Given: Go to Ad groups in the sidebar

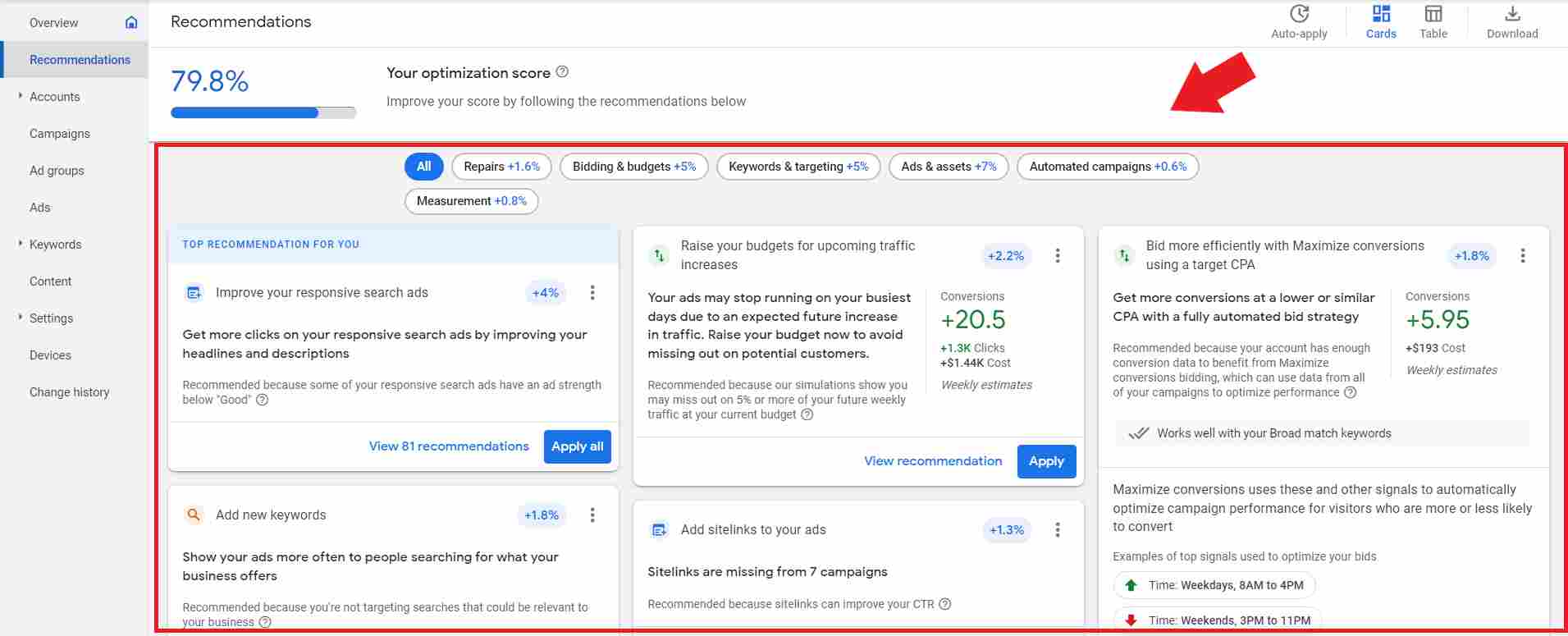Looking at the screenshot, I should tap(57, 171).
